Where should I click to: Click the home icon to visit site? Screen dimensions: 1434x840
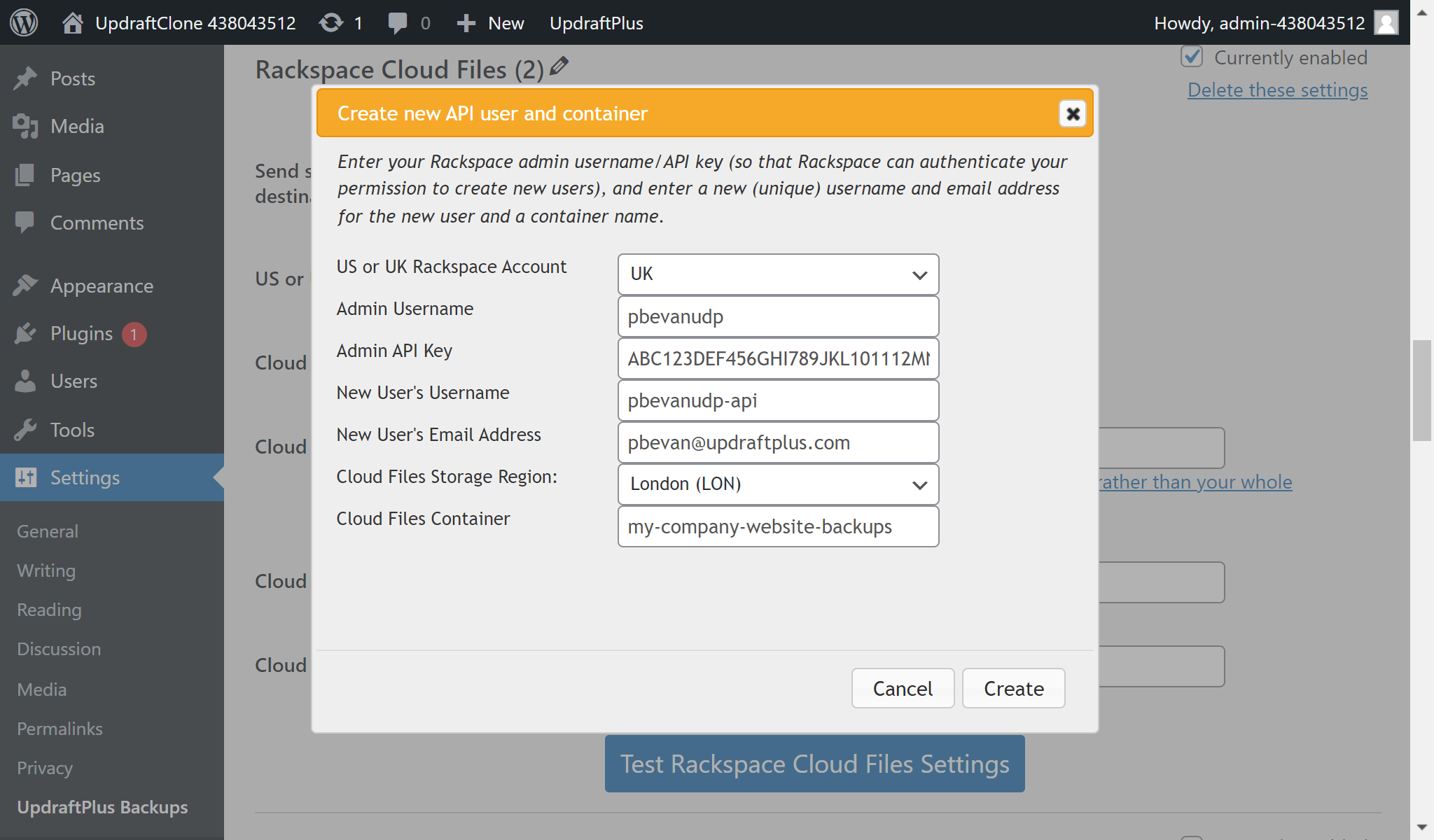point(72,22)
